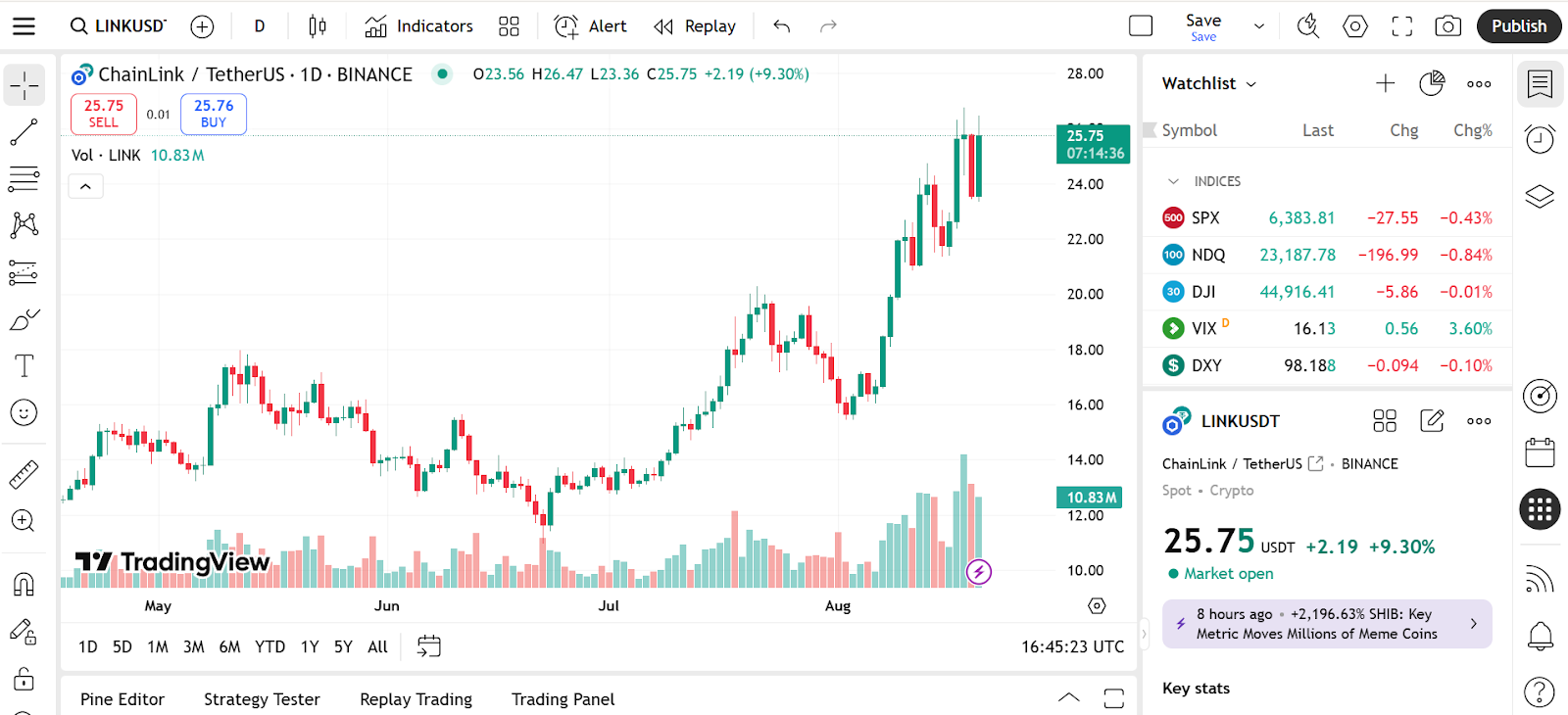Screen dimensions: 1568x715
Task: Select the 5Y time range
Action: tap(343, 646)
